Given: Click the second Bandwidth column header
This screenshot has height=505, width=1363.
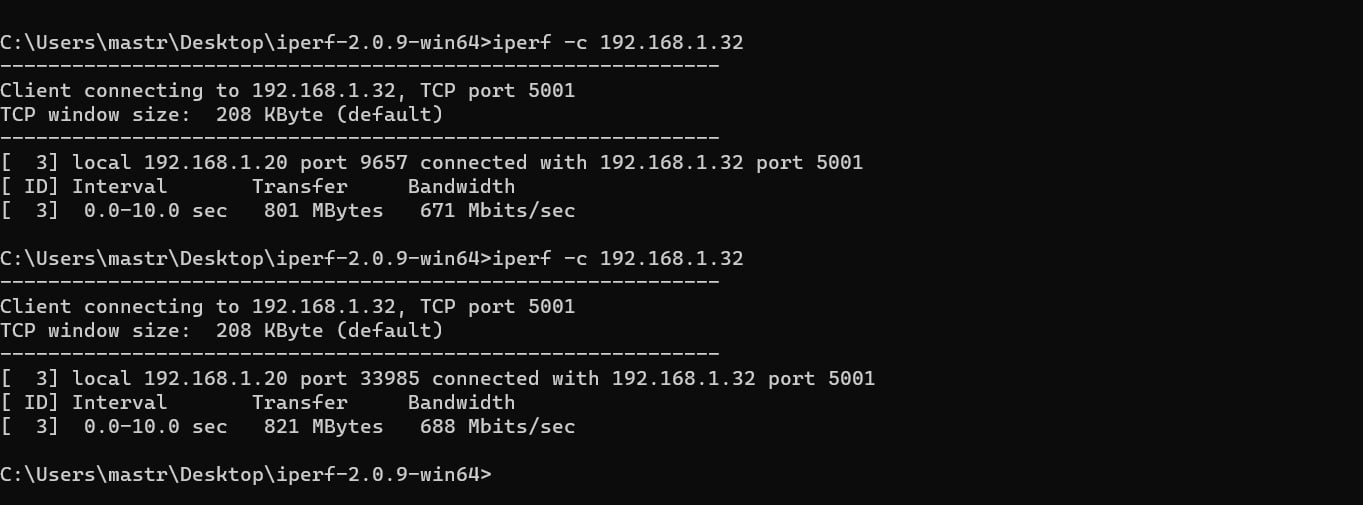Looking at the screenshot, I should click(461, 402).
